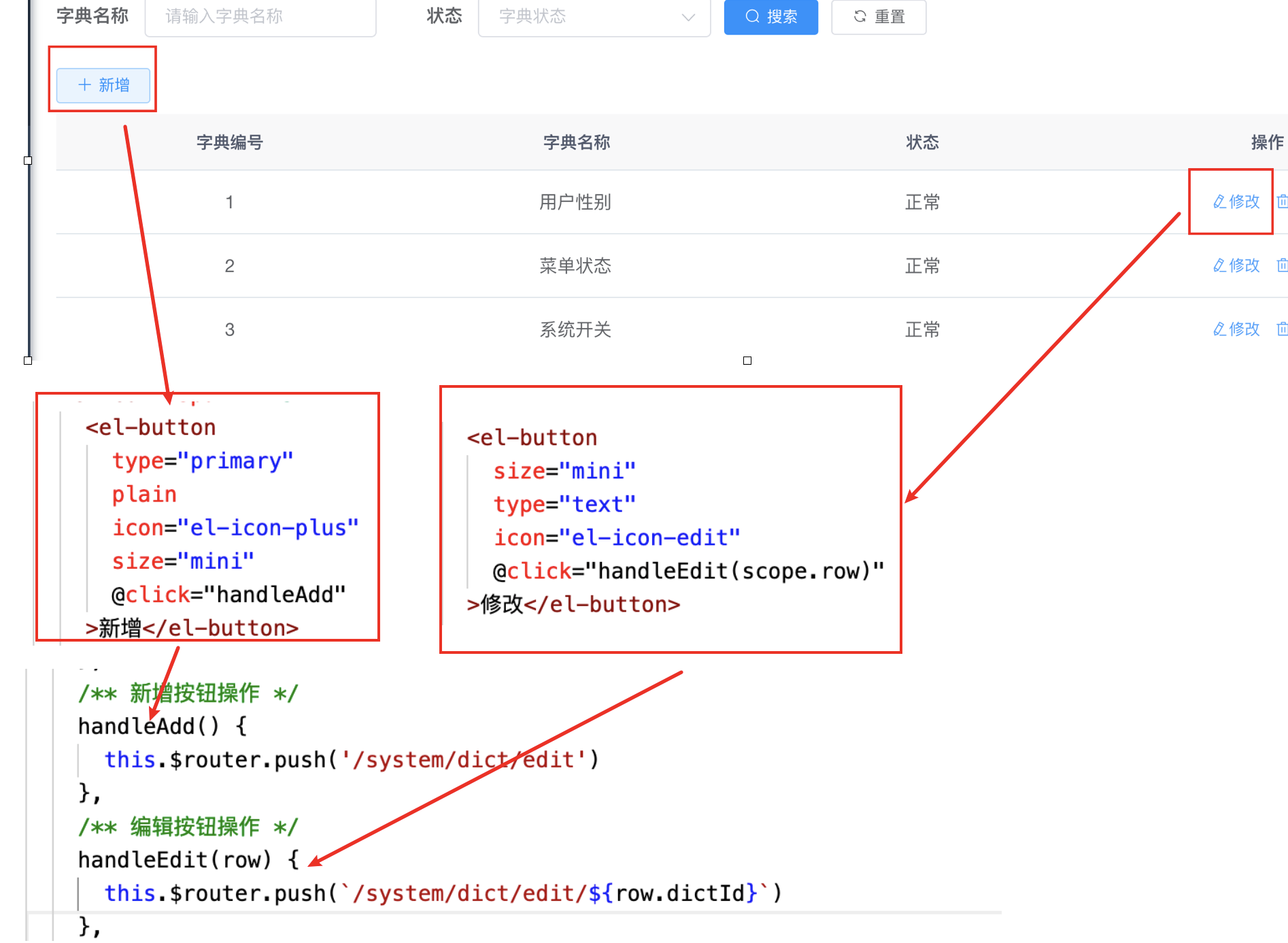
Task: Click delete trash icon in 菜单状态 row
Action: 1282,265
